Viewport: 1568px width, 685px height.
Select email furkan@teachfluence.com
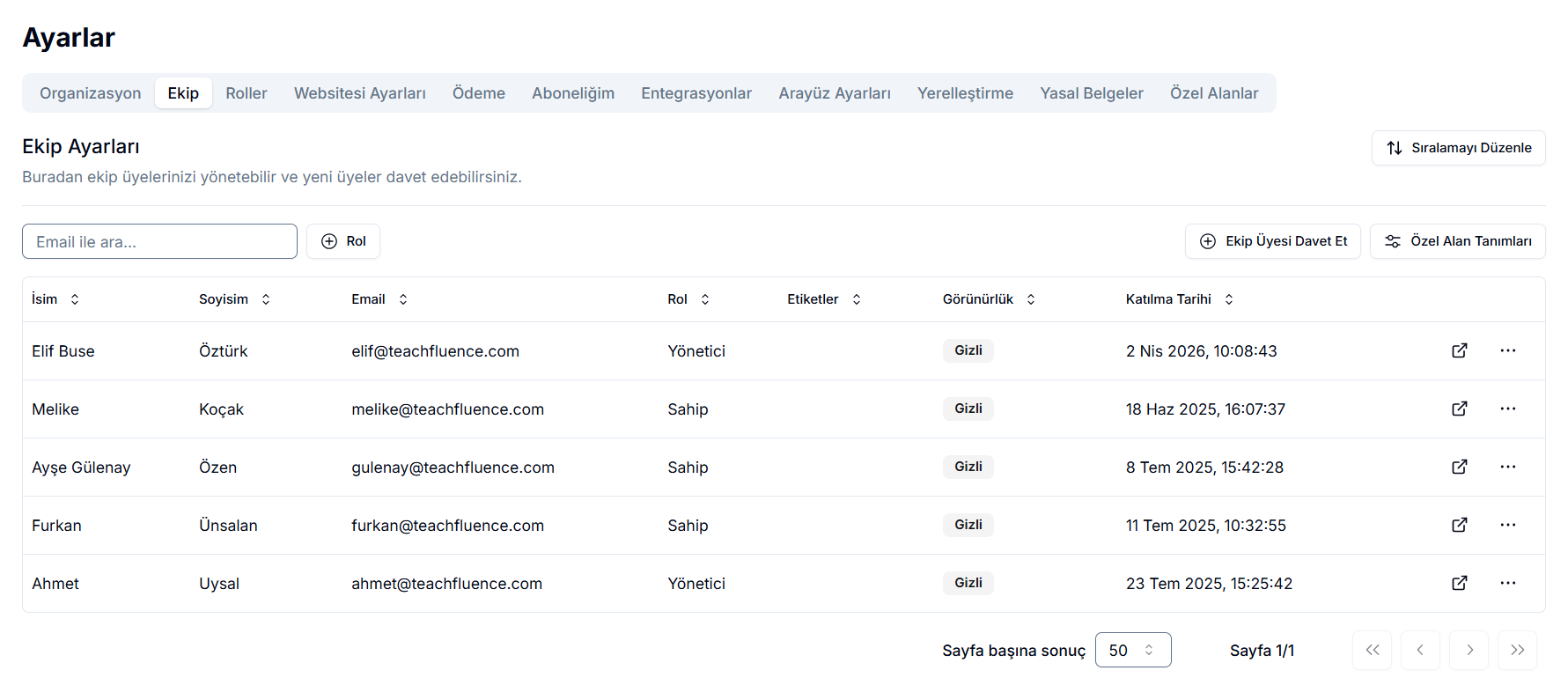447,526
